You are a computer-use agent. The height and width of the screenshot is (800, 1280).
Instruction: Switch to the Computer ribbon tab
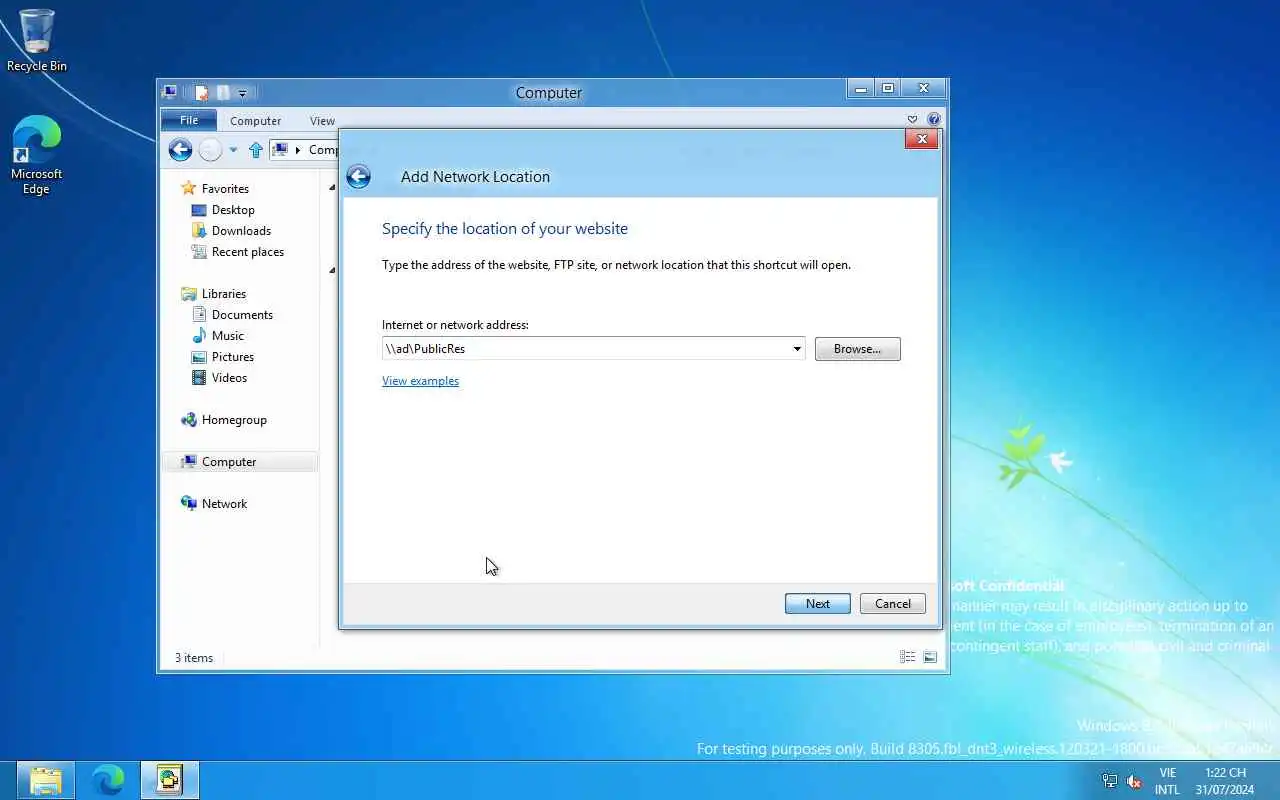click(255, 121)
